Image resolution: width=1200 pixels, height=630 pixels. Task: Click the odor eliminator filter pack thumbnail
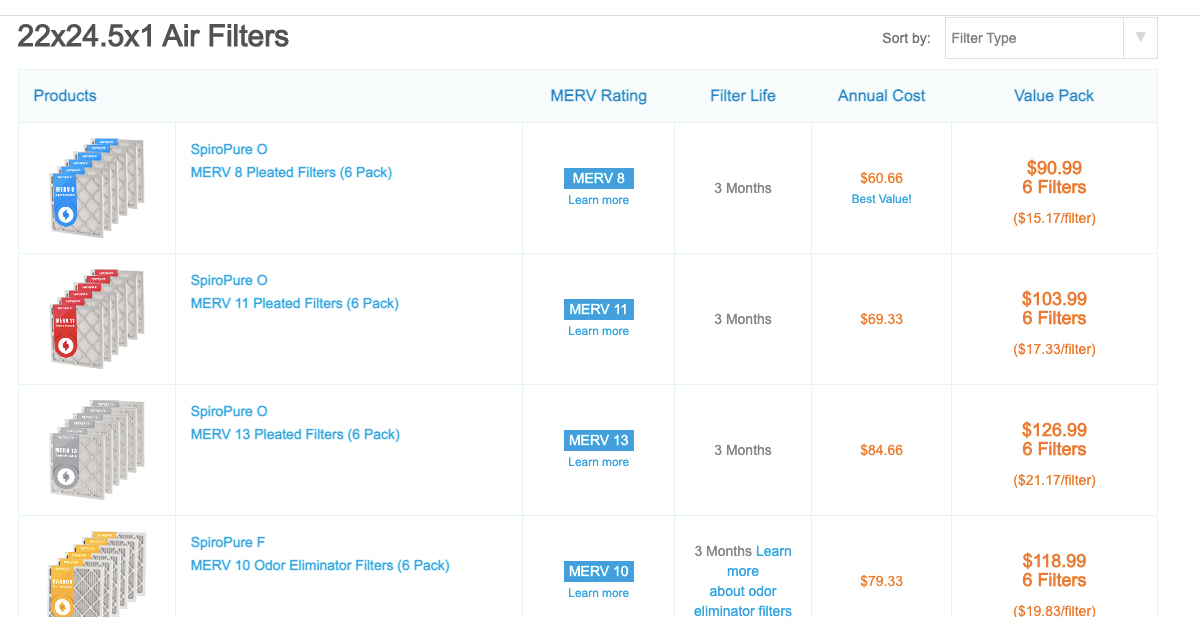[96, 574]
